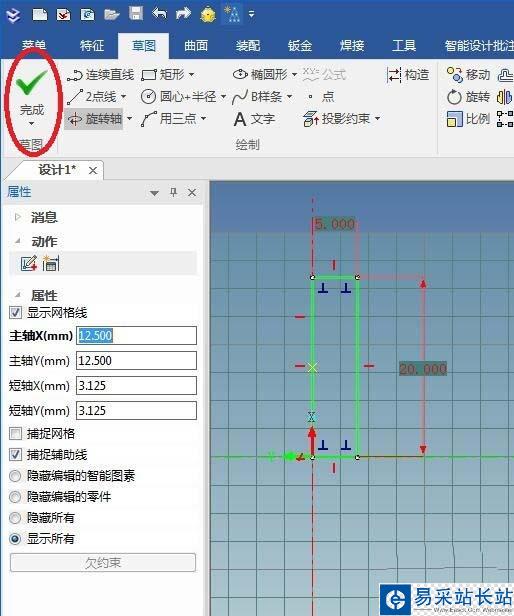Click the 主轴Y(mm) input field
The height and width of the screenshot is (616, 514).
[x=136, y=361]
